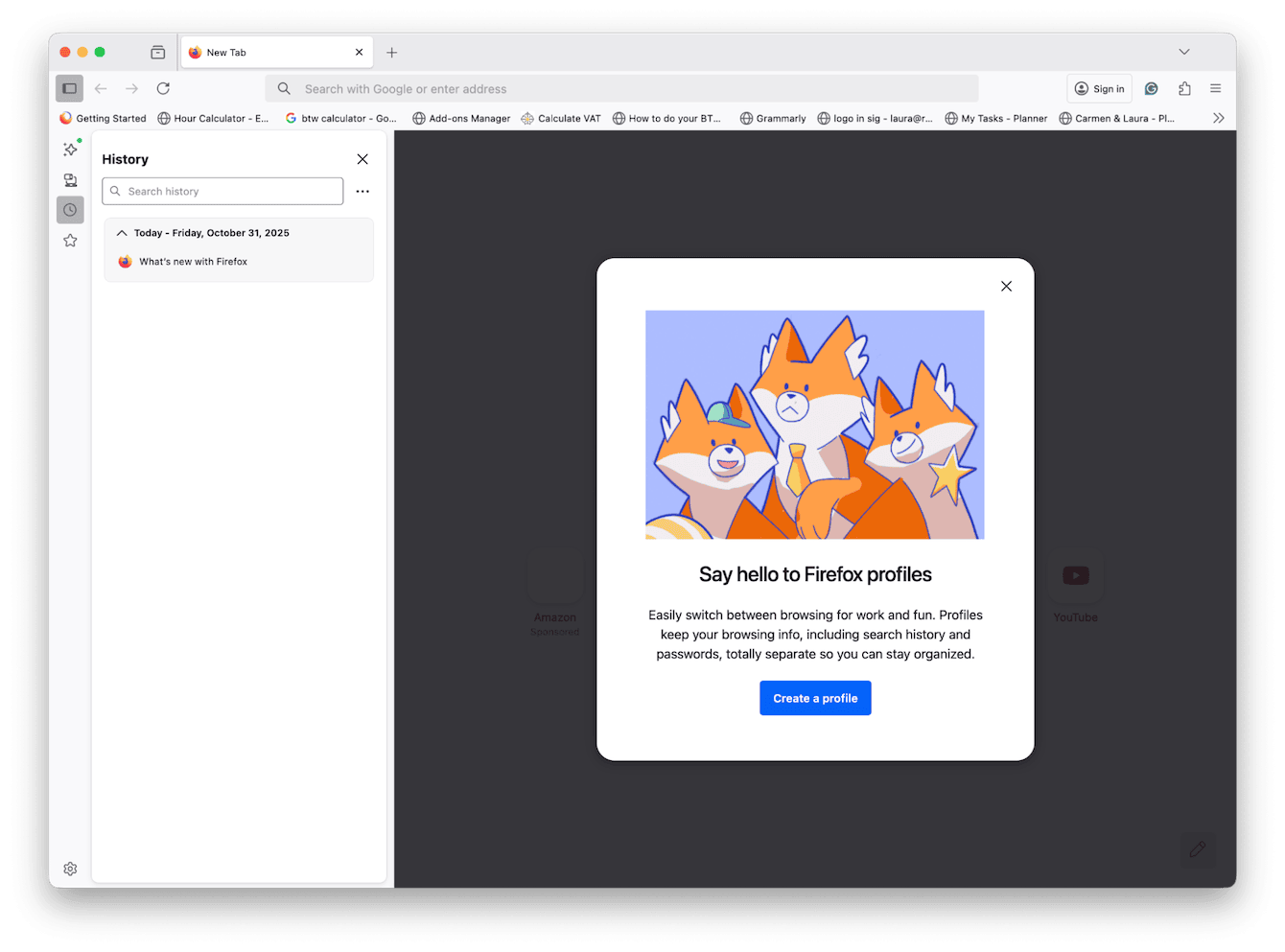Click the Sign in button
The height and width of the screenshot is (952, 1285).
(1099, 87)
